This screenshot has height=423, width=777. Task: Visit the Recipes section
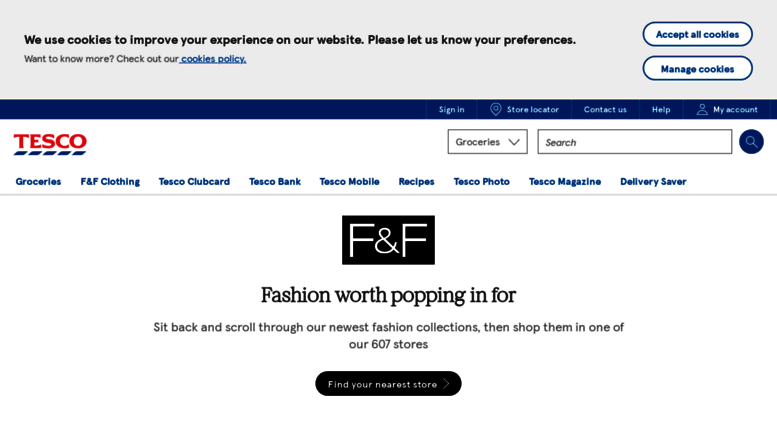(416, 182)
